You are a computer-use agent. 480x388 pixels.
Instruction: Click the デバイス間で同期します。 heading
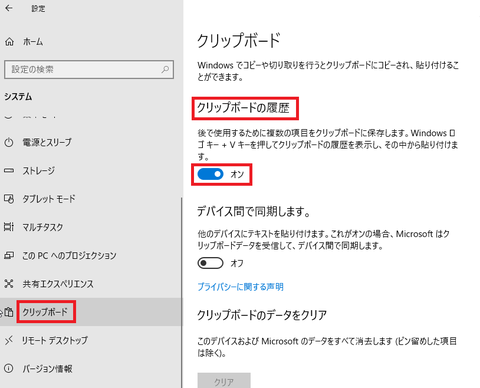pyautogui.click(x=254, y=211)
